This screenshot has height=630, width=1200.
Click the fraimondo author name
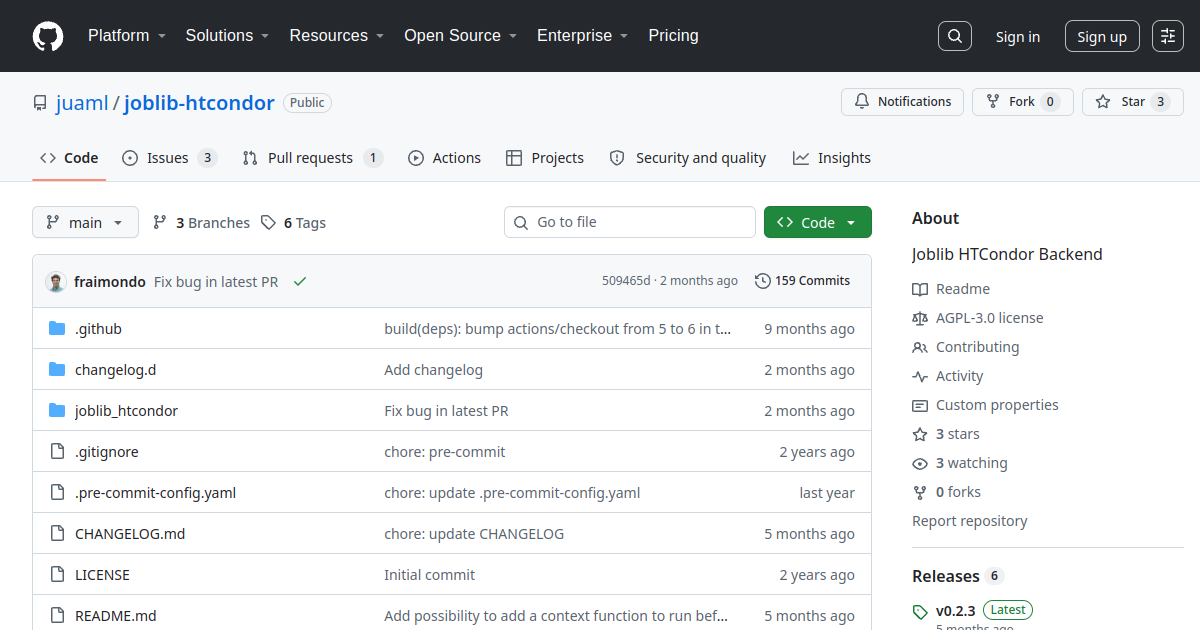pyautogui.click(x=110, y=282)
